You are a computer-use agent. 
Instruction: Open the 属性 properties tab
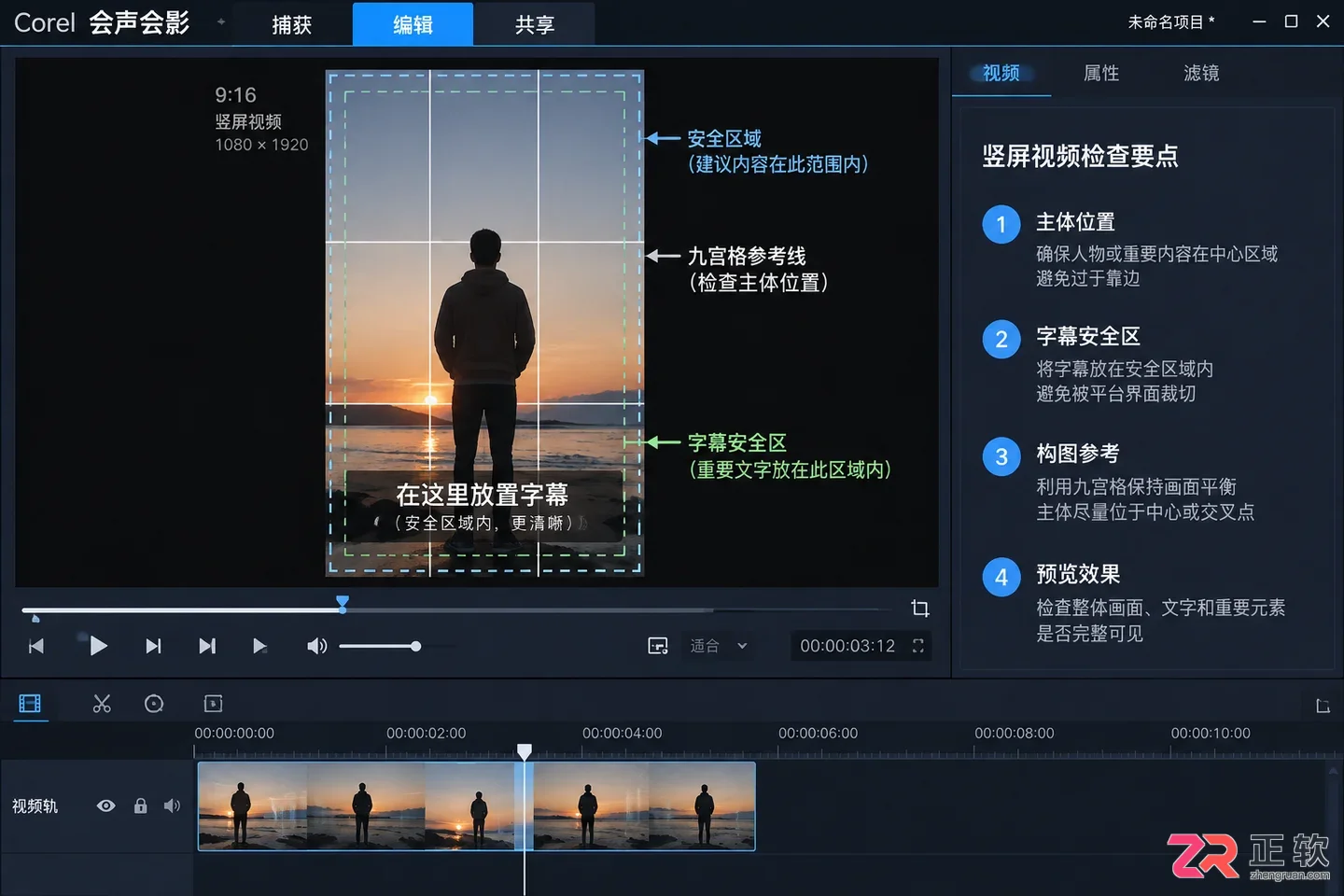(x=1101, y=73)
